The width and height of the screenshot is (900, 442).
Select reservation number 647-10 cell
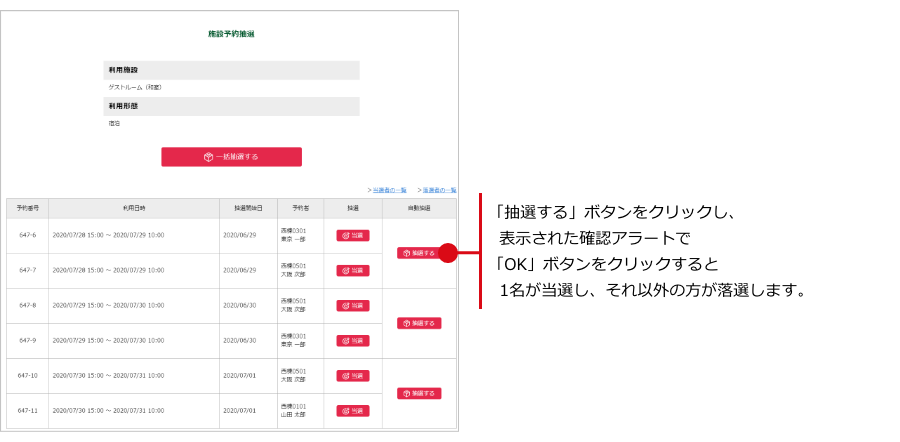(x=28, y=376)
